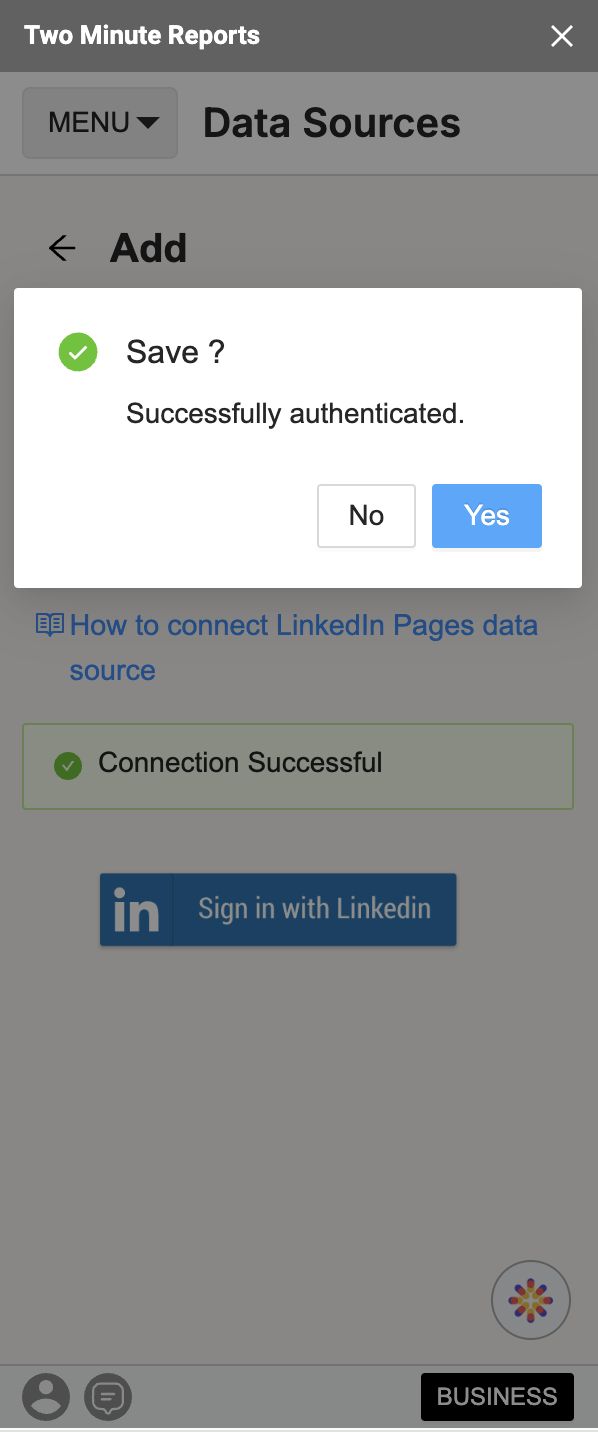Sign in with LinkedIn

pyautogui.click(x=278, y=909)
